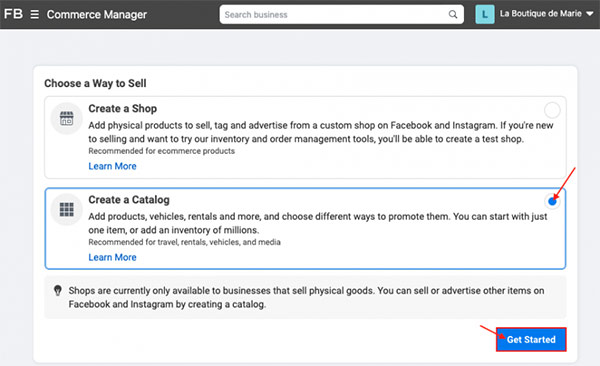Click Get Started button
This screenshot has width=600, height=366.
pyautogui.click(x=531, y=339)
